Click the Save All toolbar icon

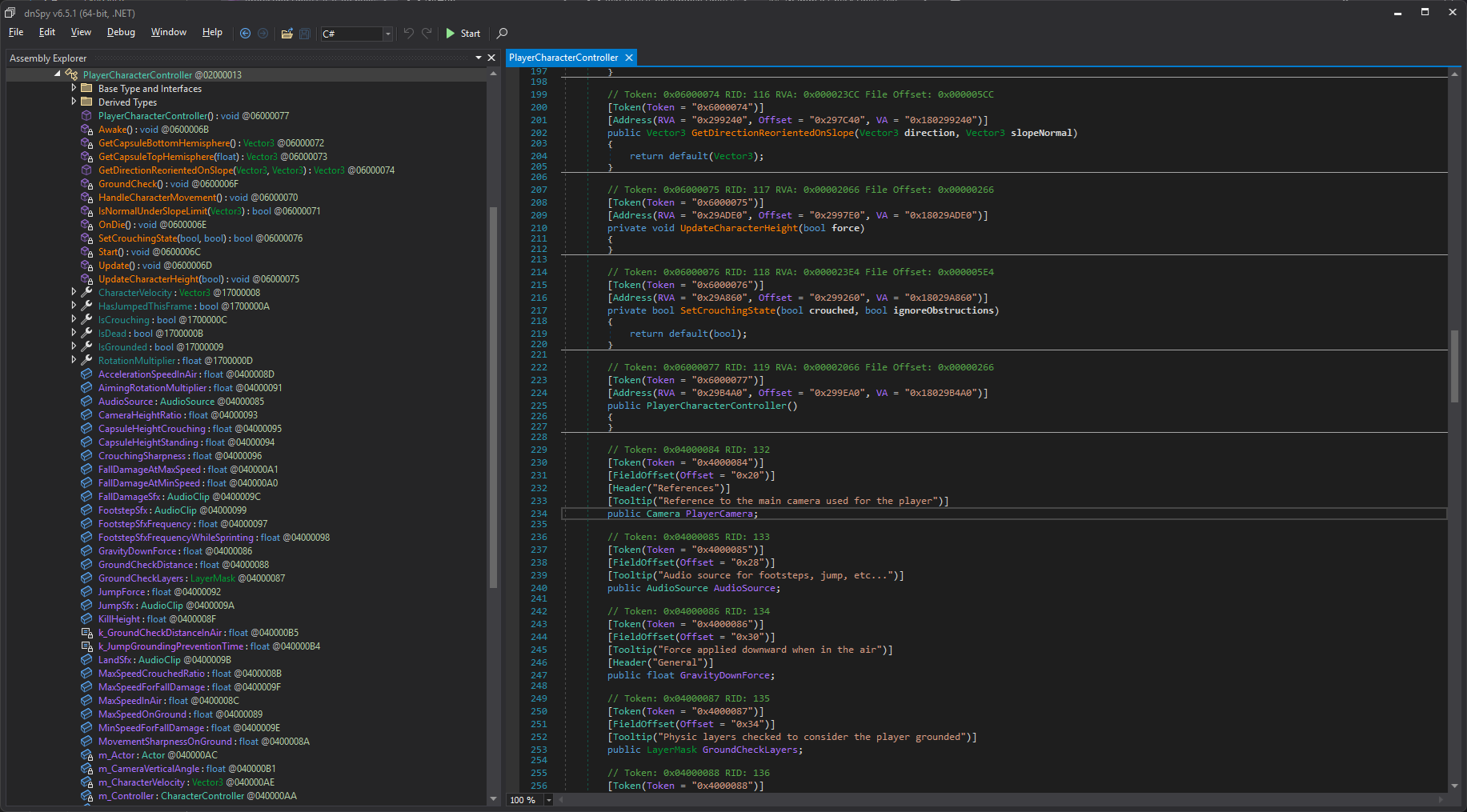tap(305, 34)
